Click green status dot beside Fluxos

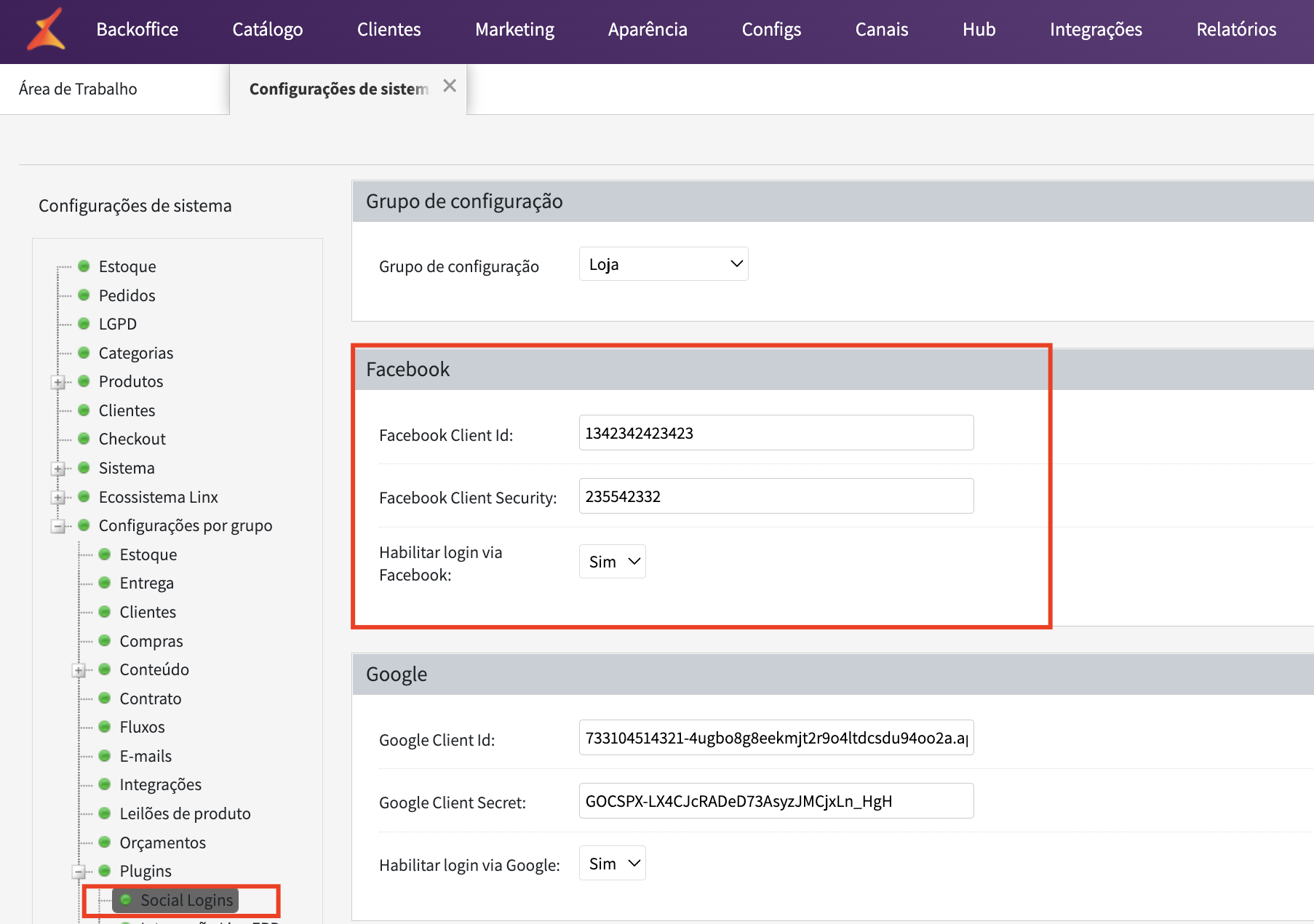pos(105,726)
